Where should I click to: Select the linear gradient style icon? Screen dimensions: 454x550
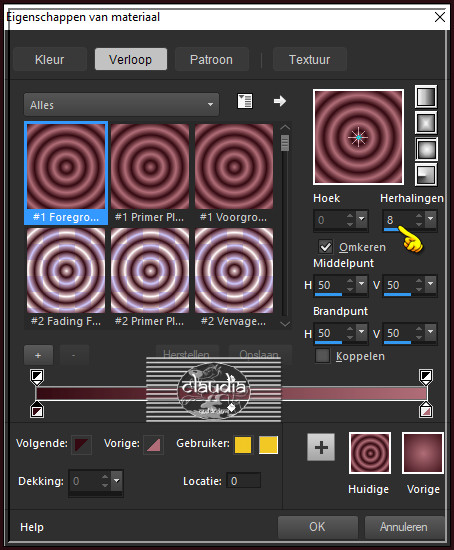point(426,96)
